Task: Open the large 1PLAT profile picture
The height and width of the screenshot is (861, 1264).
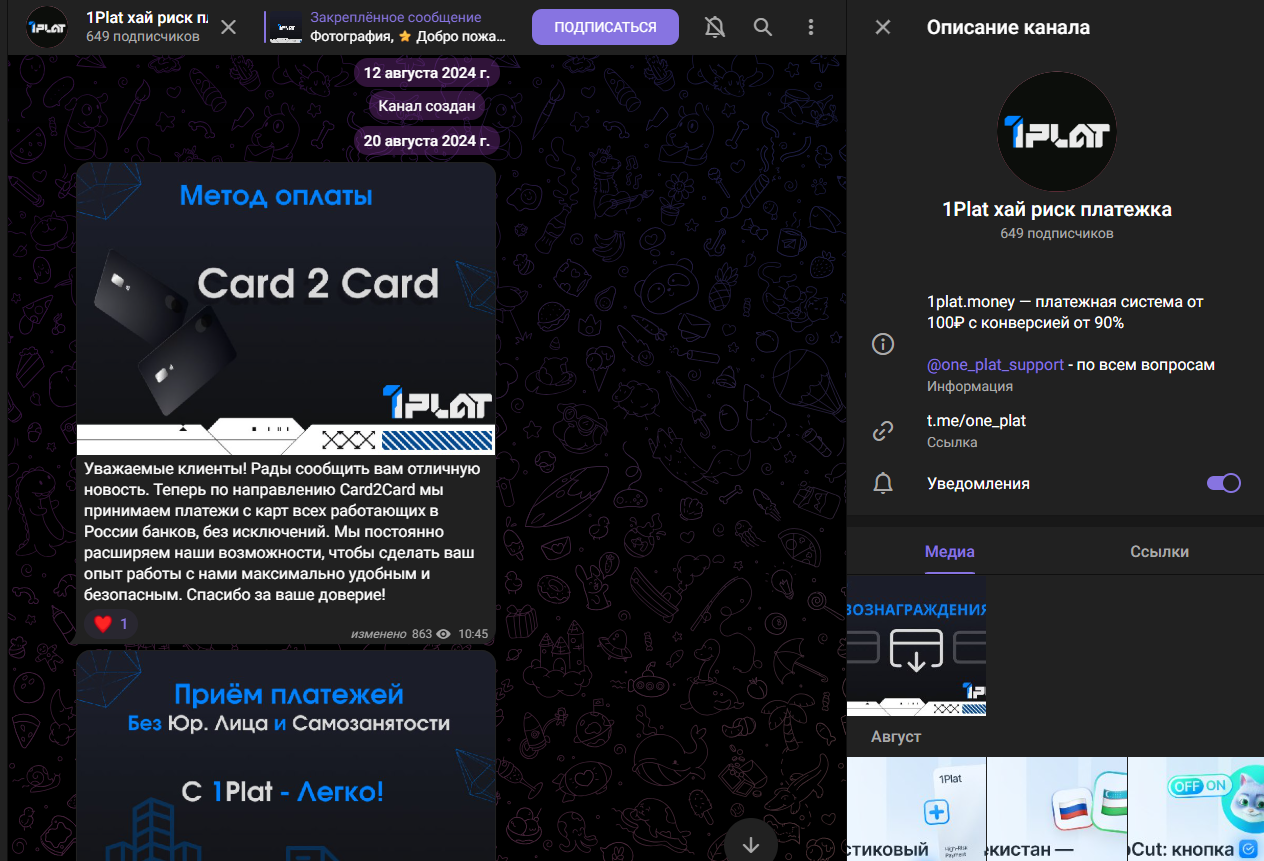Action: [x=1057, y=131]
